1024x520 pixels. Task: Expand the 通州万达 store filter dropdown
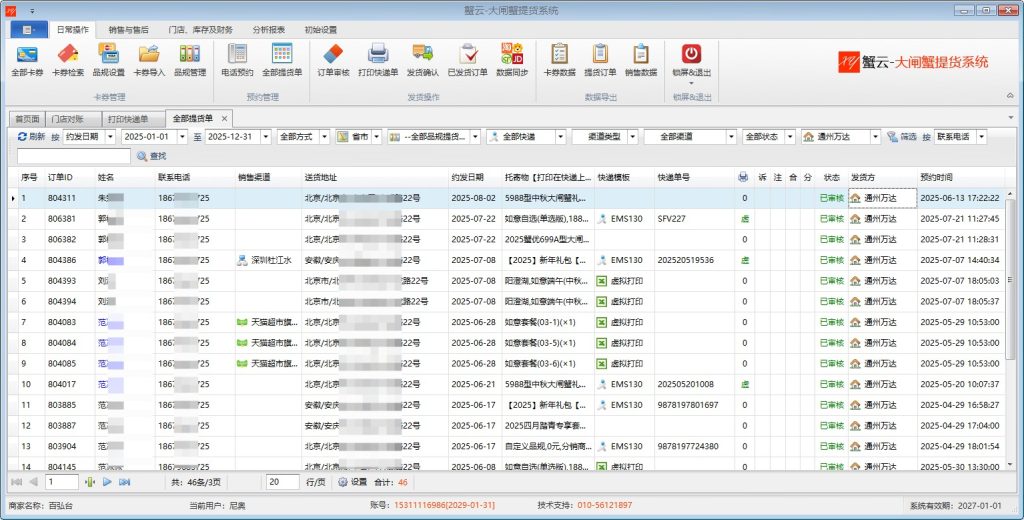click(875, 137)
